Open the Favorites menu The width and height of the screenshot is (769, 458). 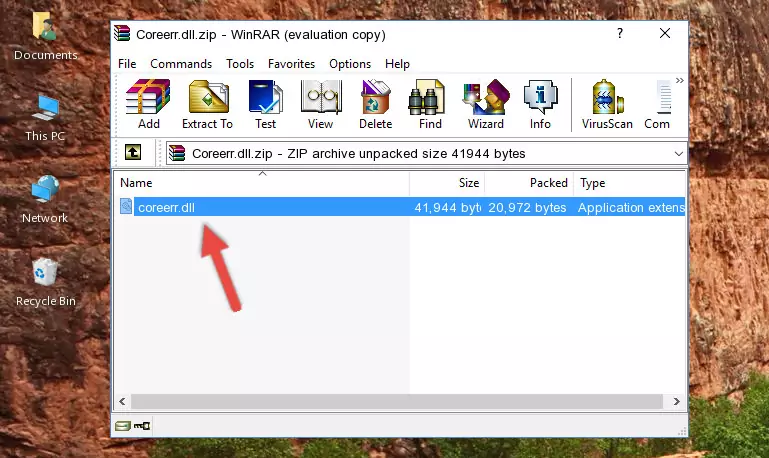tap(291, 64)
